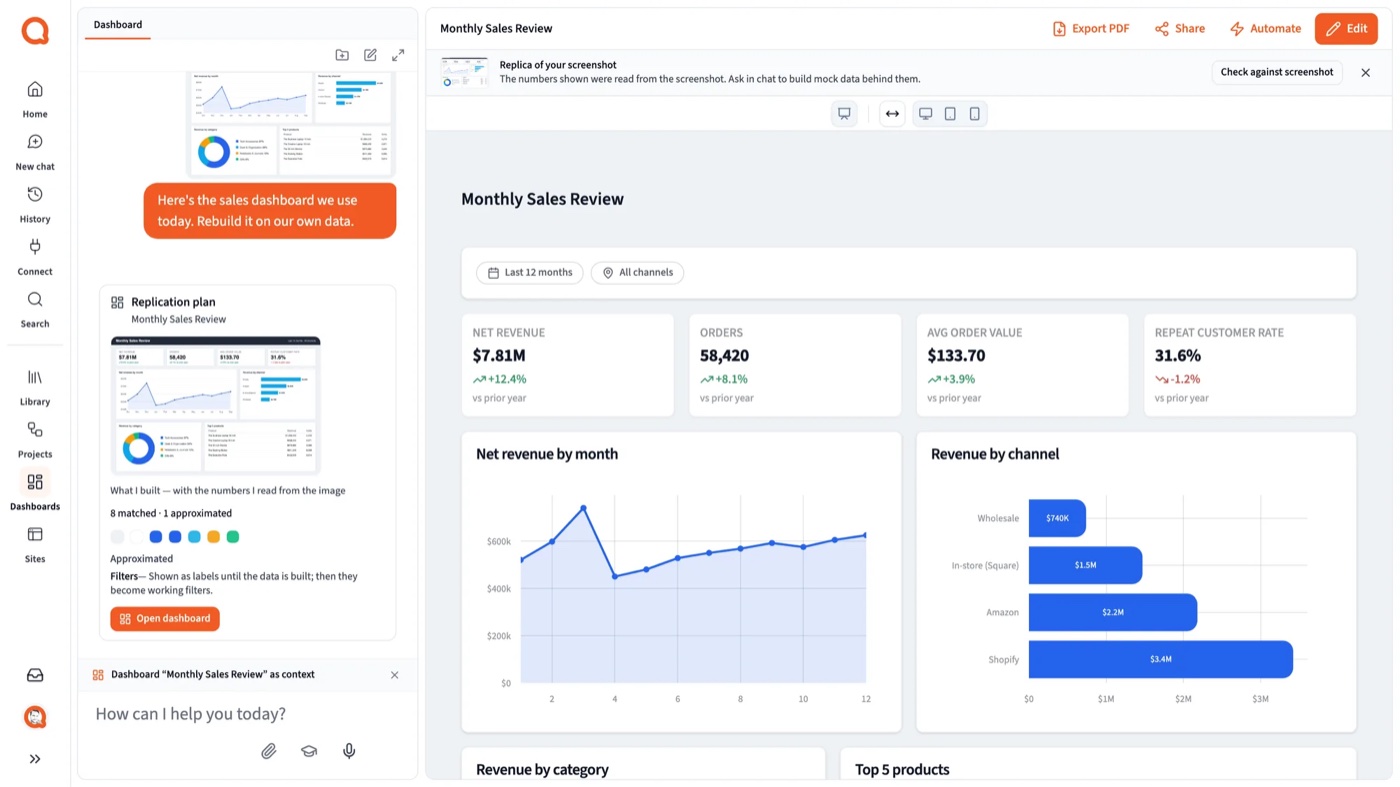Click the graduation cap icon
The width and height of the screenshot is (1400, 787).
[309, 751]
